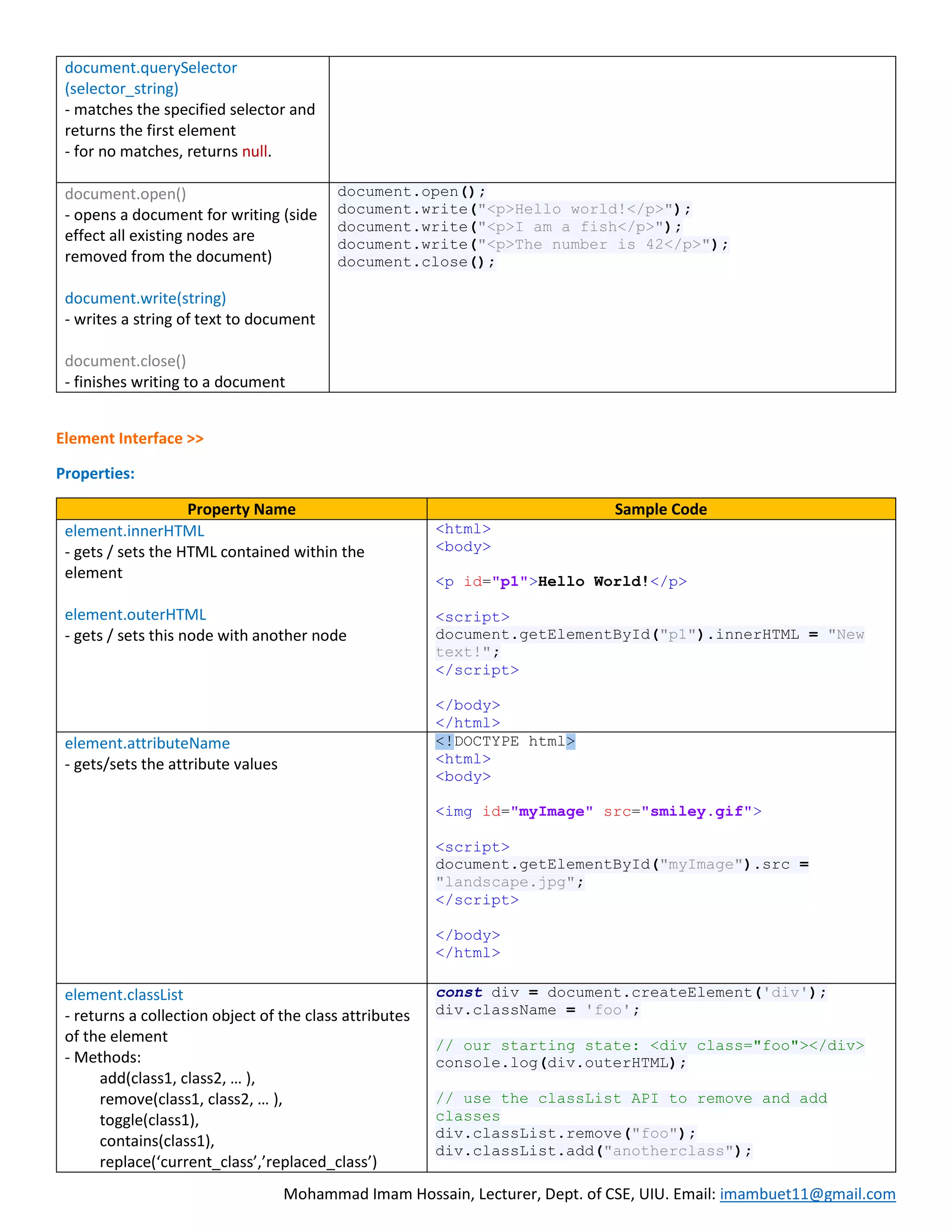
Task: Click the document.close() gray heading
Action: [125, 361]
